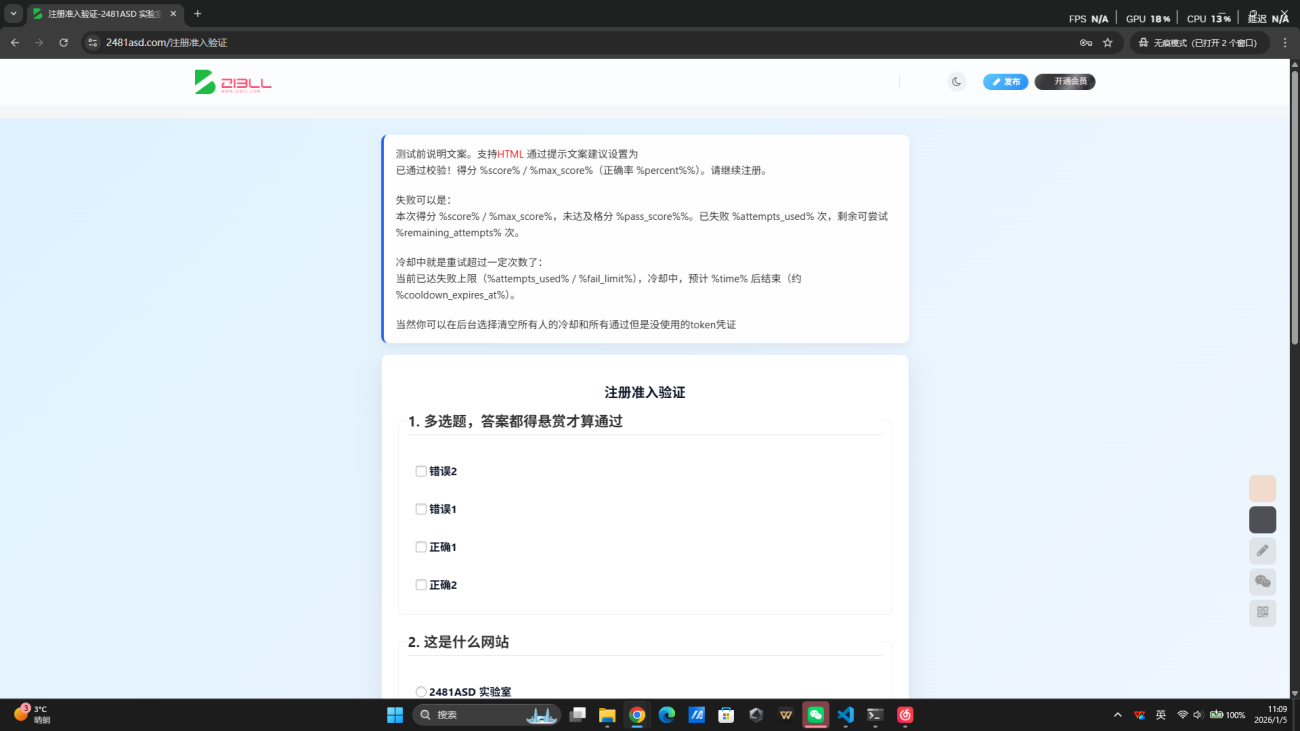The height and width of the screenshot is (731, 1300).
Task: Expand the system tray hidden icons chevron
Action: tap(1117, 715)
